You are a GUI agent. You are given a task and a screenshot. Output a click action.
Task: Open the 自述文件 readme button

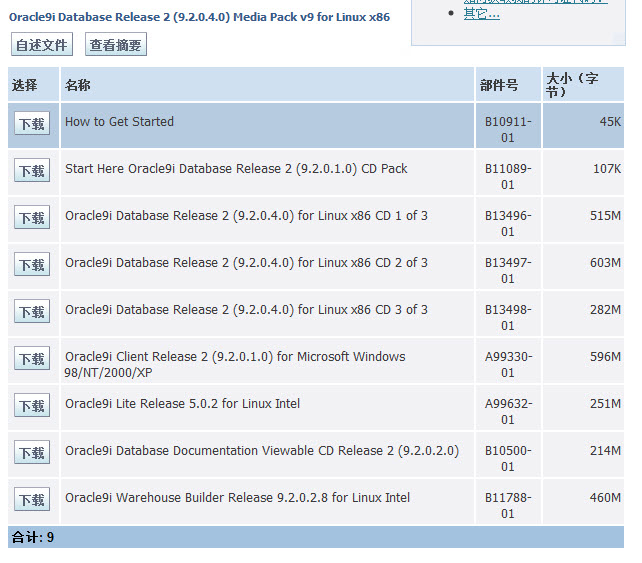pyautogui.click(x=42, y=45)
